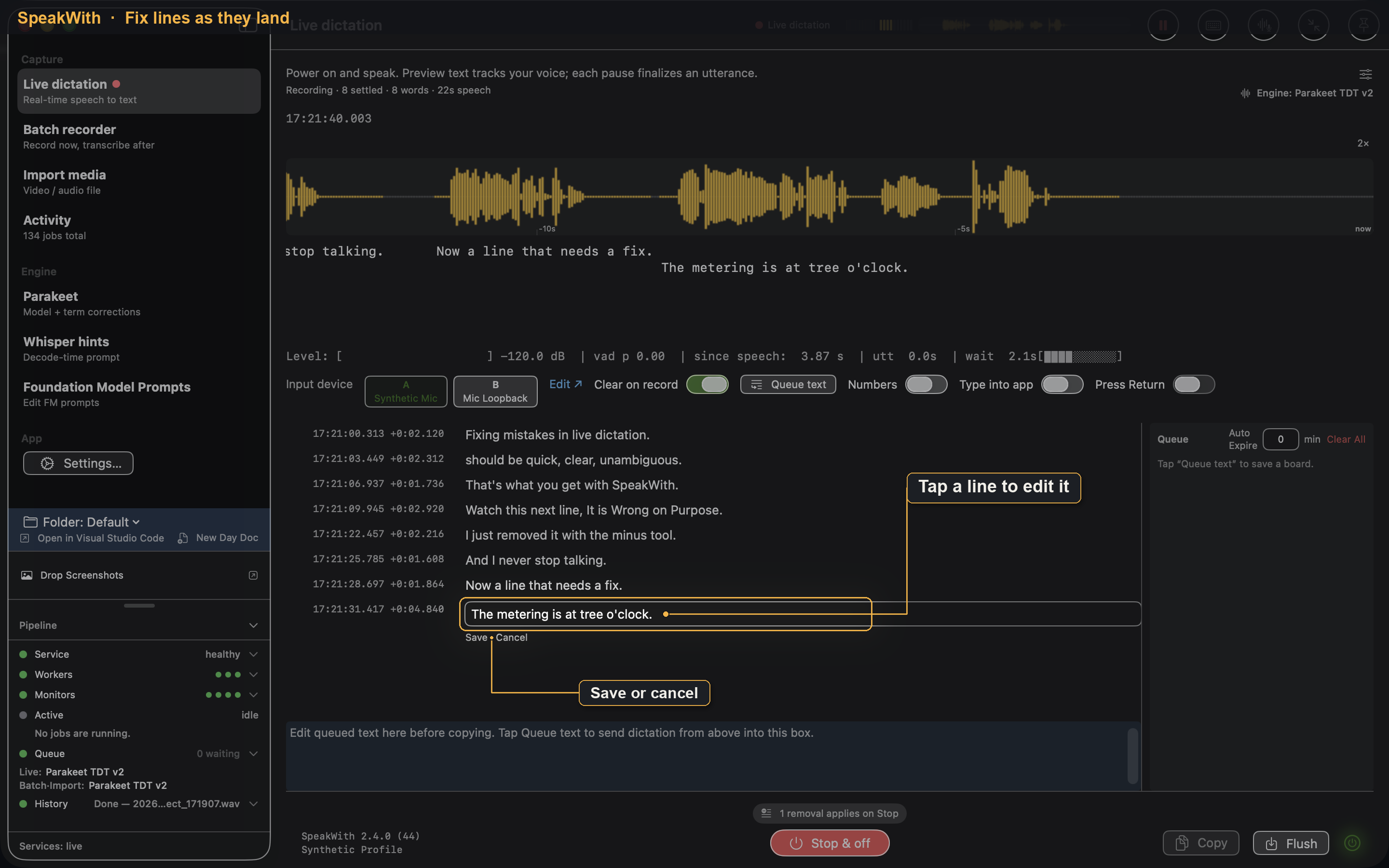Click the image icon beside Drop Screenshots
The height and width of the screenshot is (868, 1389).
(27, 575)
